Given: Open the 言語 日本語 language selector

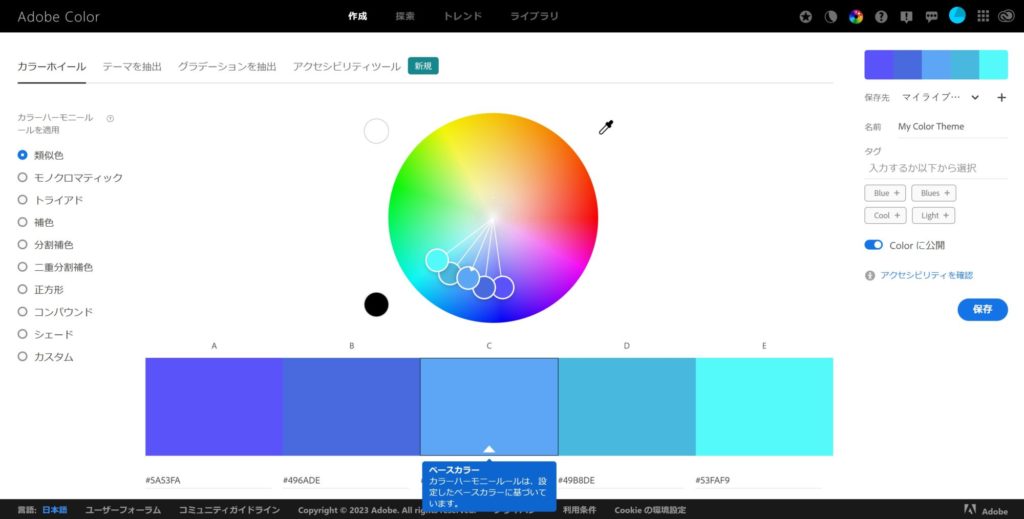Looking at the screenshot, I should click(55, 510).
